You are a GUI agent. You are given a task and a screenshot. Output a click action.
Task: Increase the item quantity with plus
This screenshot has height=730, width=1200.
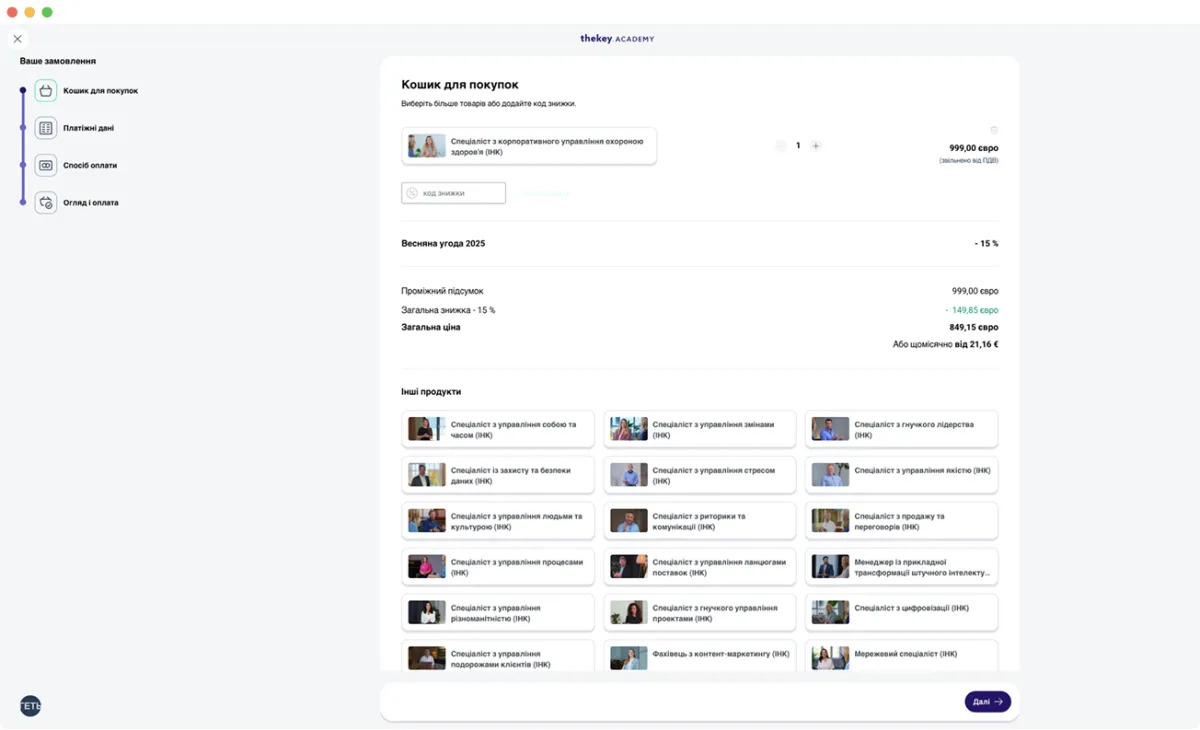point(816,146)
